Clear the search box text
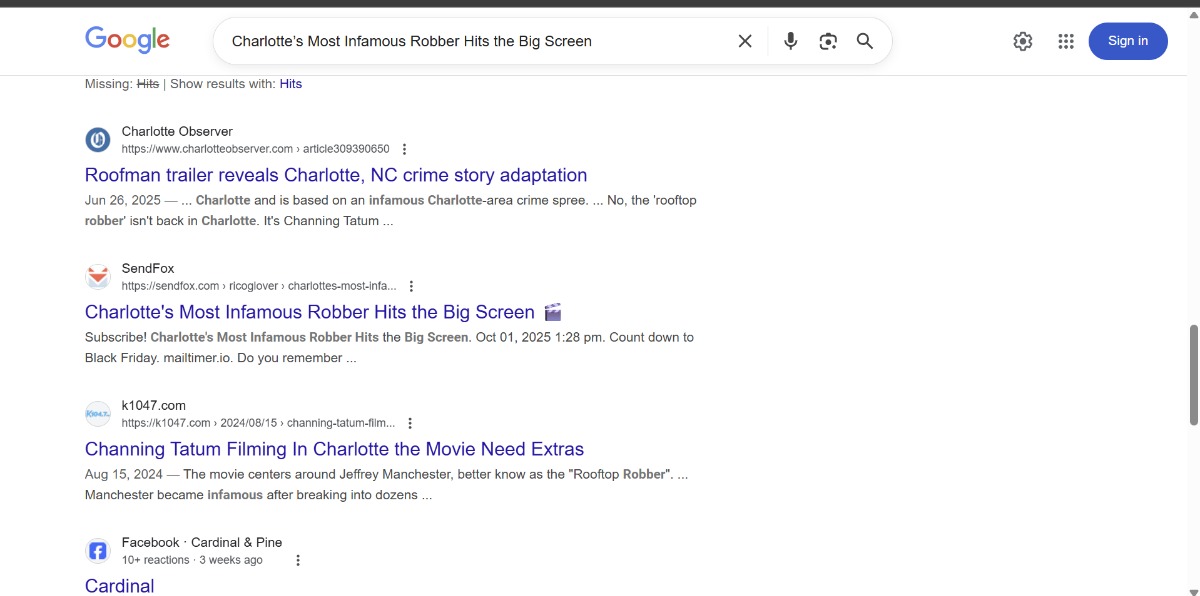This screenshot has height=596, width=1200. coord(745,41)
